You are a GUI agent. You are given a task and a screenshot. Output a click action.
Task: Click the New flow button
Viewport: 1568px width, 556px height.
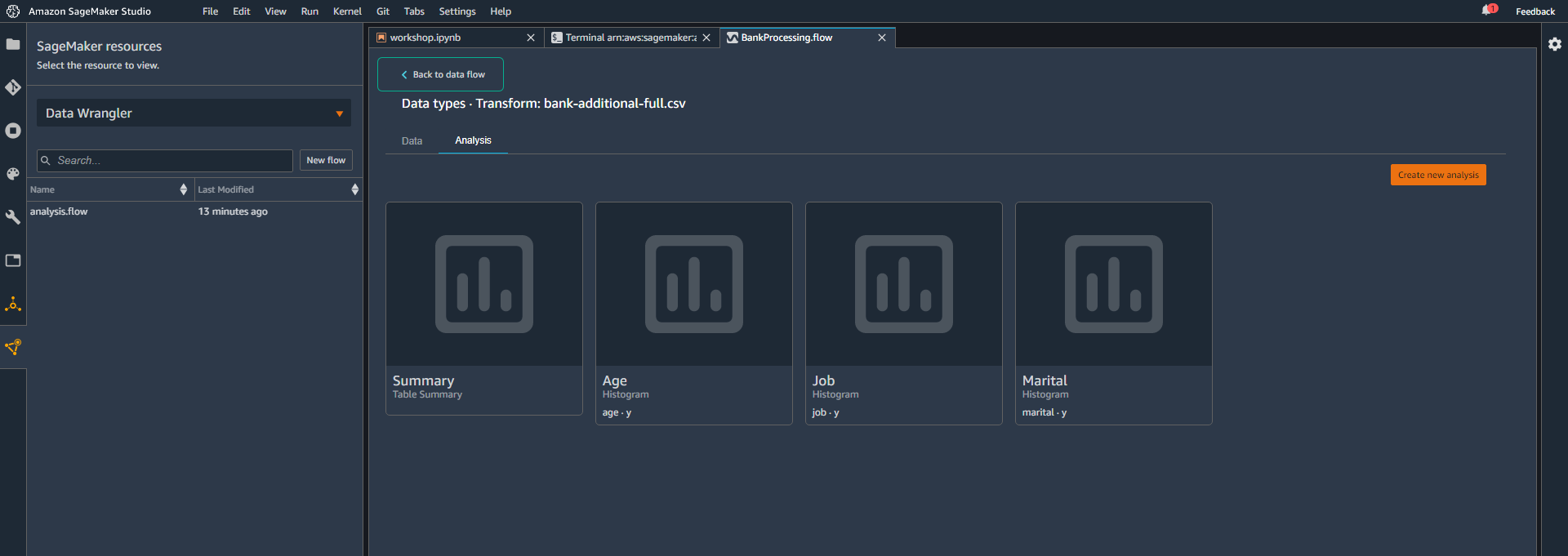point(326,161)
